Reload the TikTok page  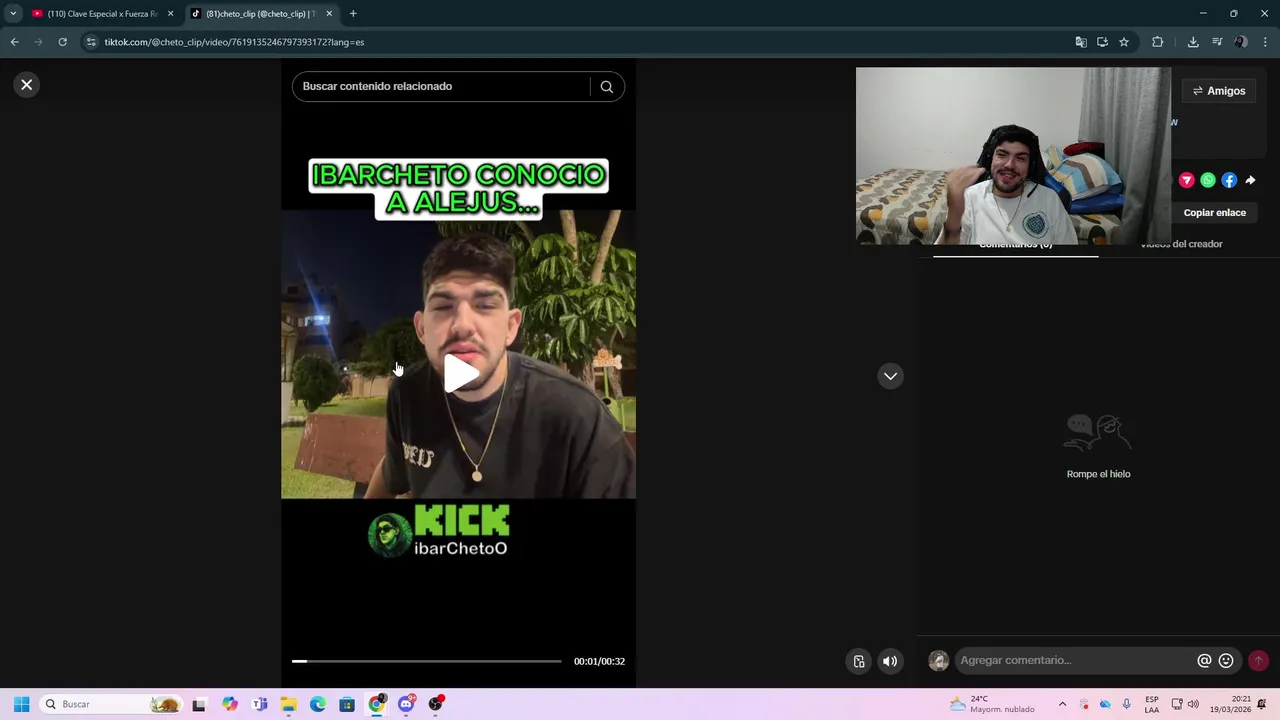(62, 42)
